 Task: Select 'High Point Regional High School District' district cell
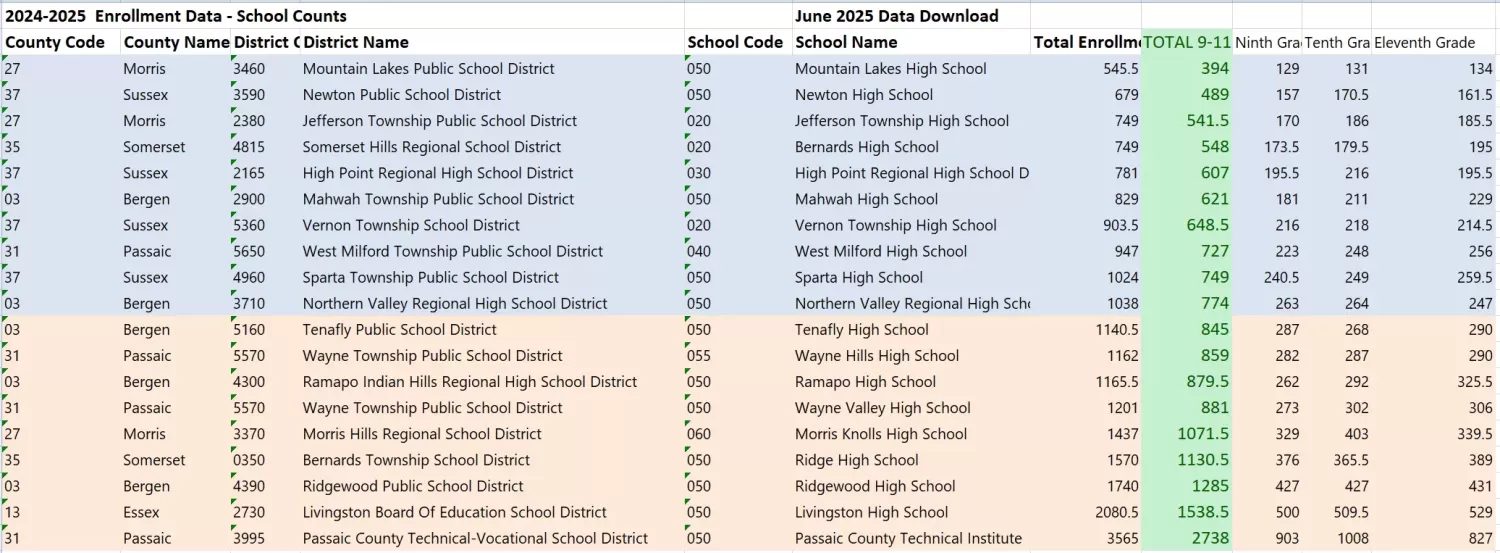point(491,173)
